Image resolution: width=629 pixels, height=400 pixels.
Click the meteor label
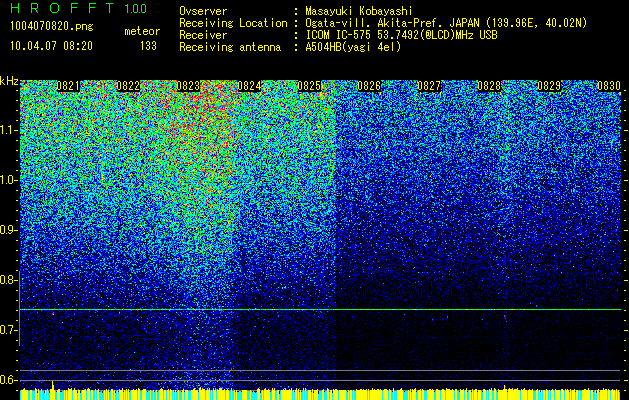[x=142, y=31]
